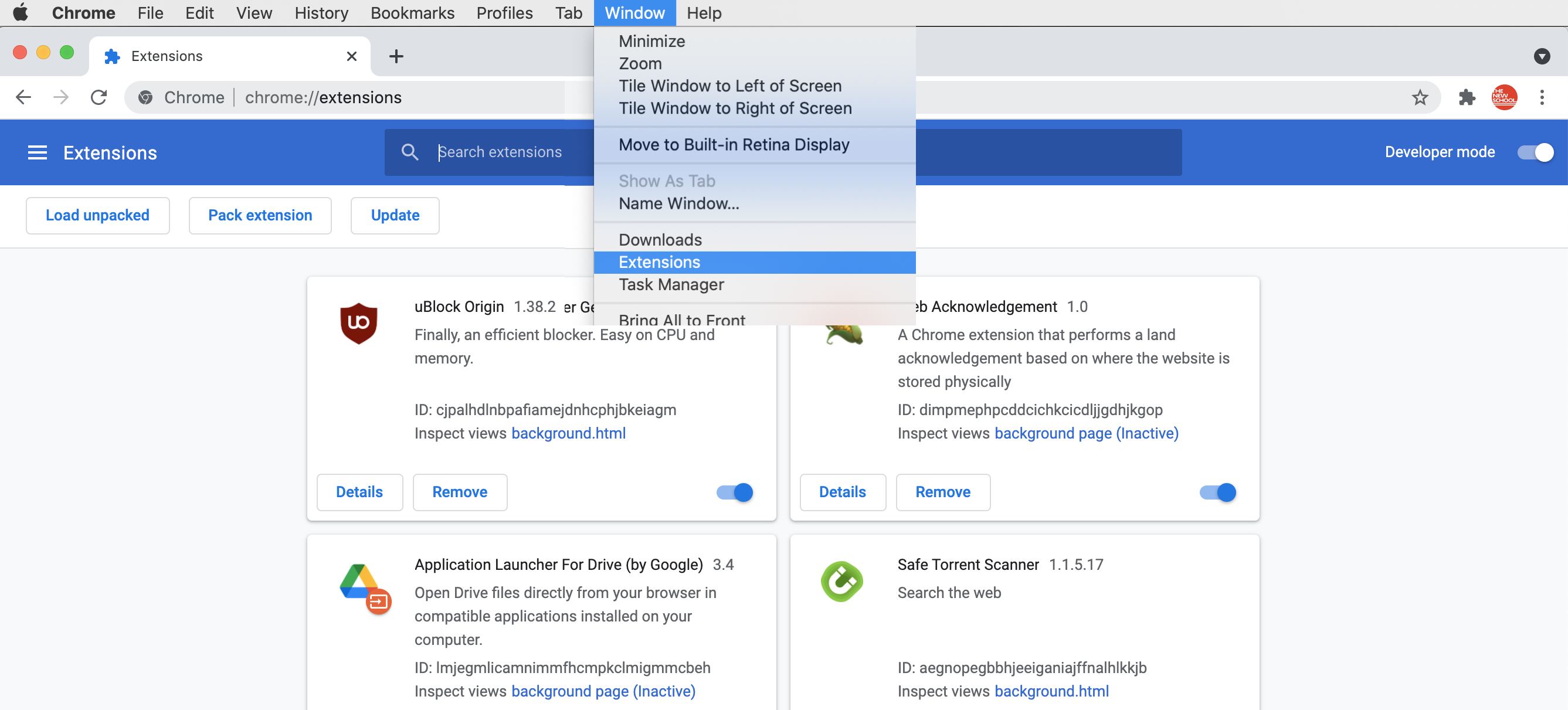Image resolution: width=1568 pixels, height=710 pixels.
Task: Bookmark this page with the star
Action: click(x=1420, y=97)
